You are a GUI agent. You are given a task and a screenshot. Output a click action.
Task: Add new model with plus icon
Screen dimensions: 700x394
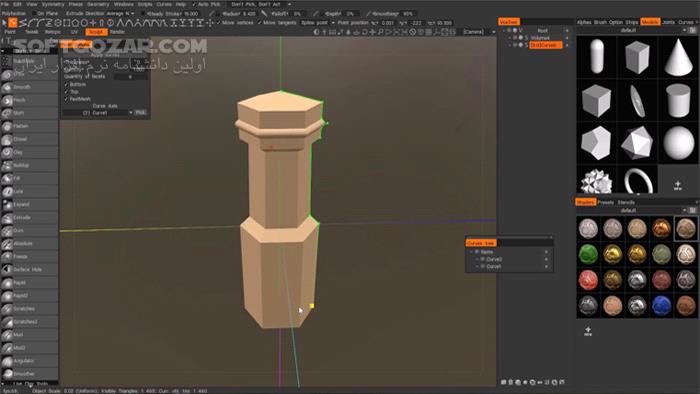pyautogui.click(x=678, y=185)
